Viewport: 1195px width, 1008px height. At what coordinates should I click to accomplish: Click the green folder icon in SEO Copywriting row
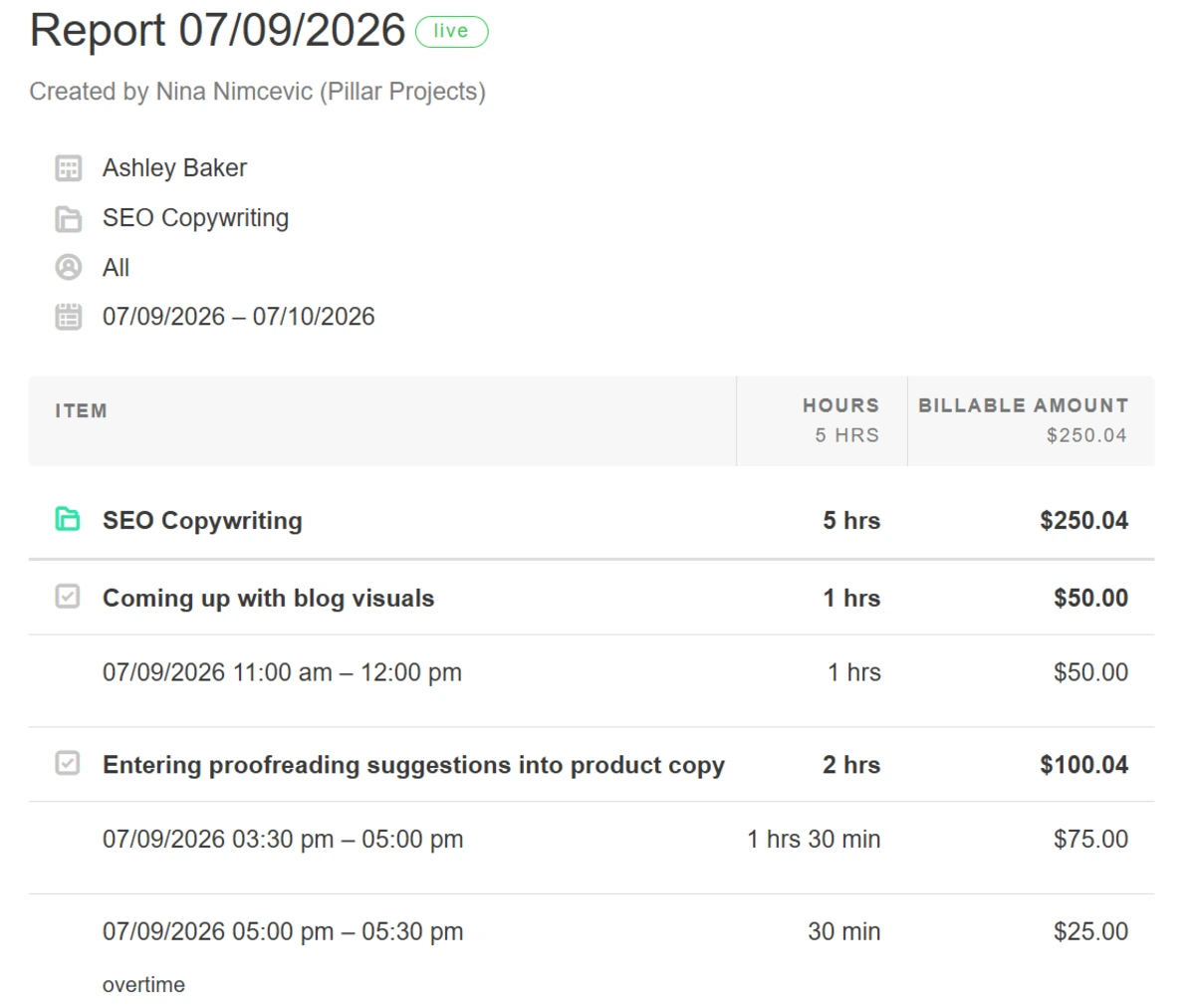point(68,519)
